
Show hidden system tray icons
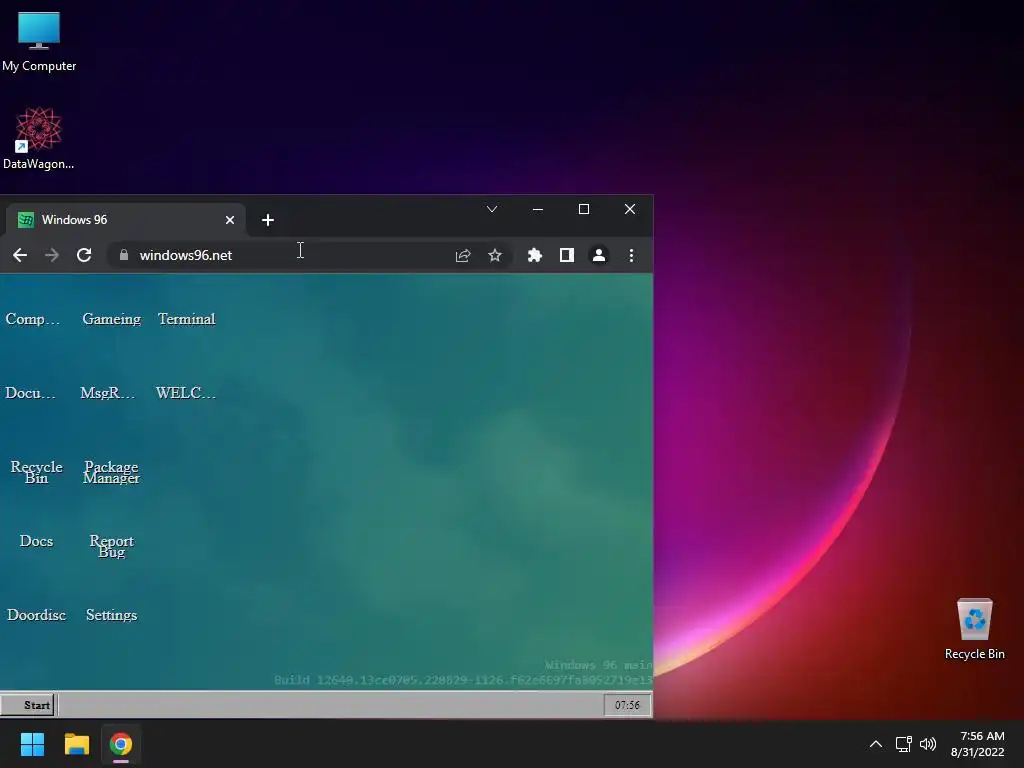[x=876, y=744]
